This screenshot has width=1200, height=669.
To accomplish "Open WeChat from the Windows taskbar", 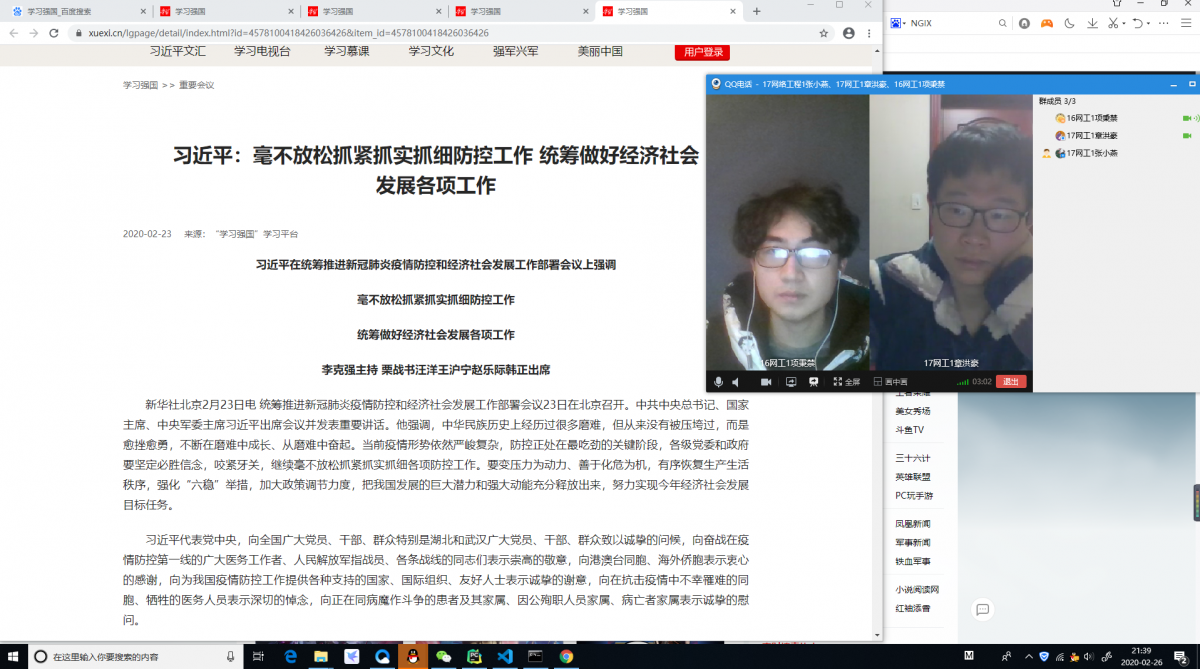I will click(442, 656).
